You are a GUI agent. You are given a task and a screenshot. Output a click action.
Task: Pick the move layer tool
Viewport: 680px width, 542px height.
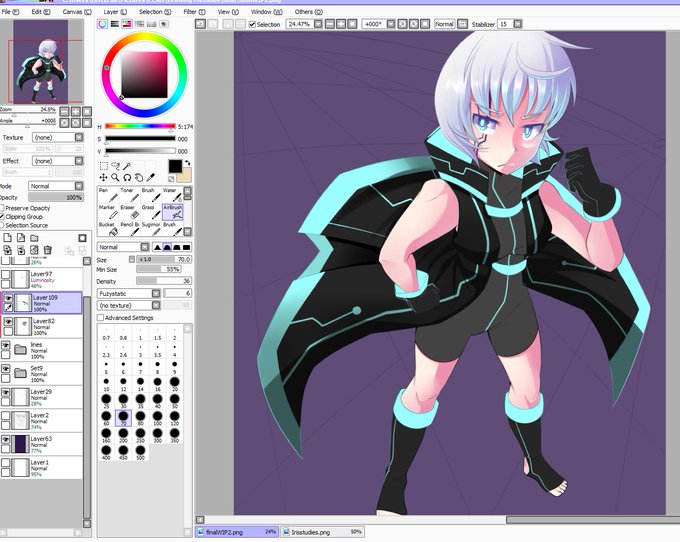point(103,177)
